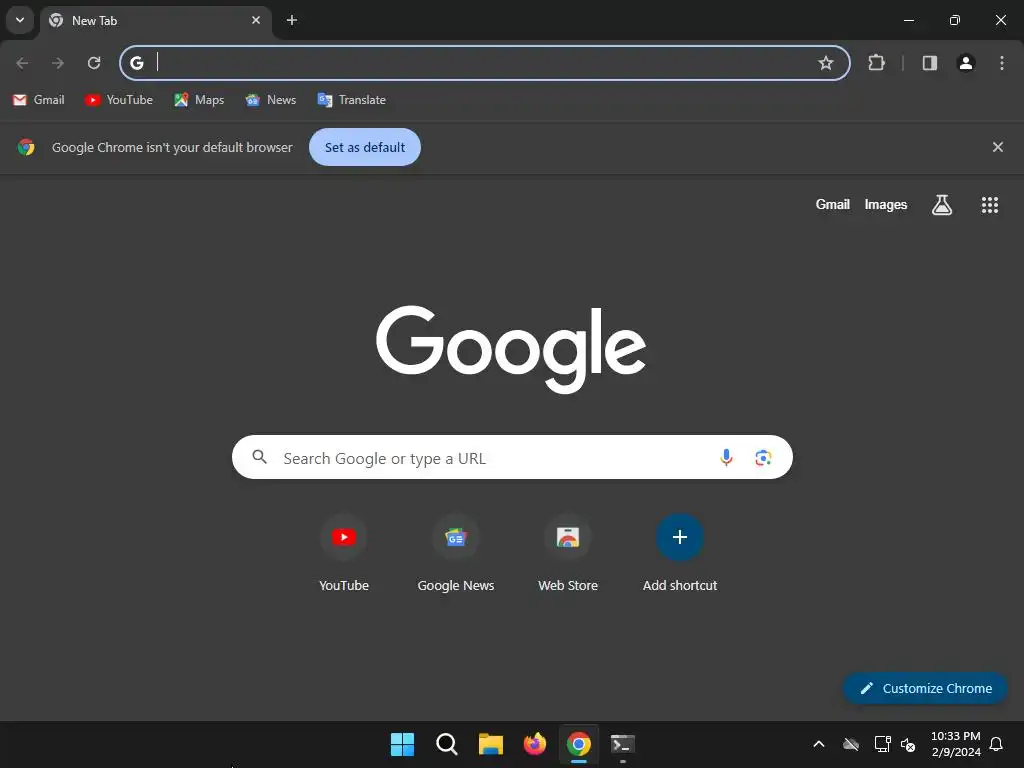Image resolution: width=1024 pixels, height=768 pixels.
Task: Open clock showing 10:33 PM
Action: pos(955,744)
